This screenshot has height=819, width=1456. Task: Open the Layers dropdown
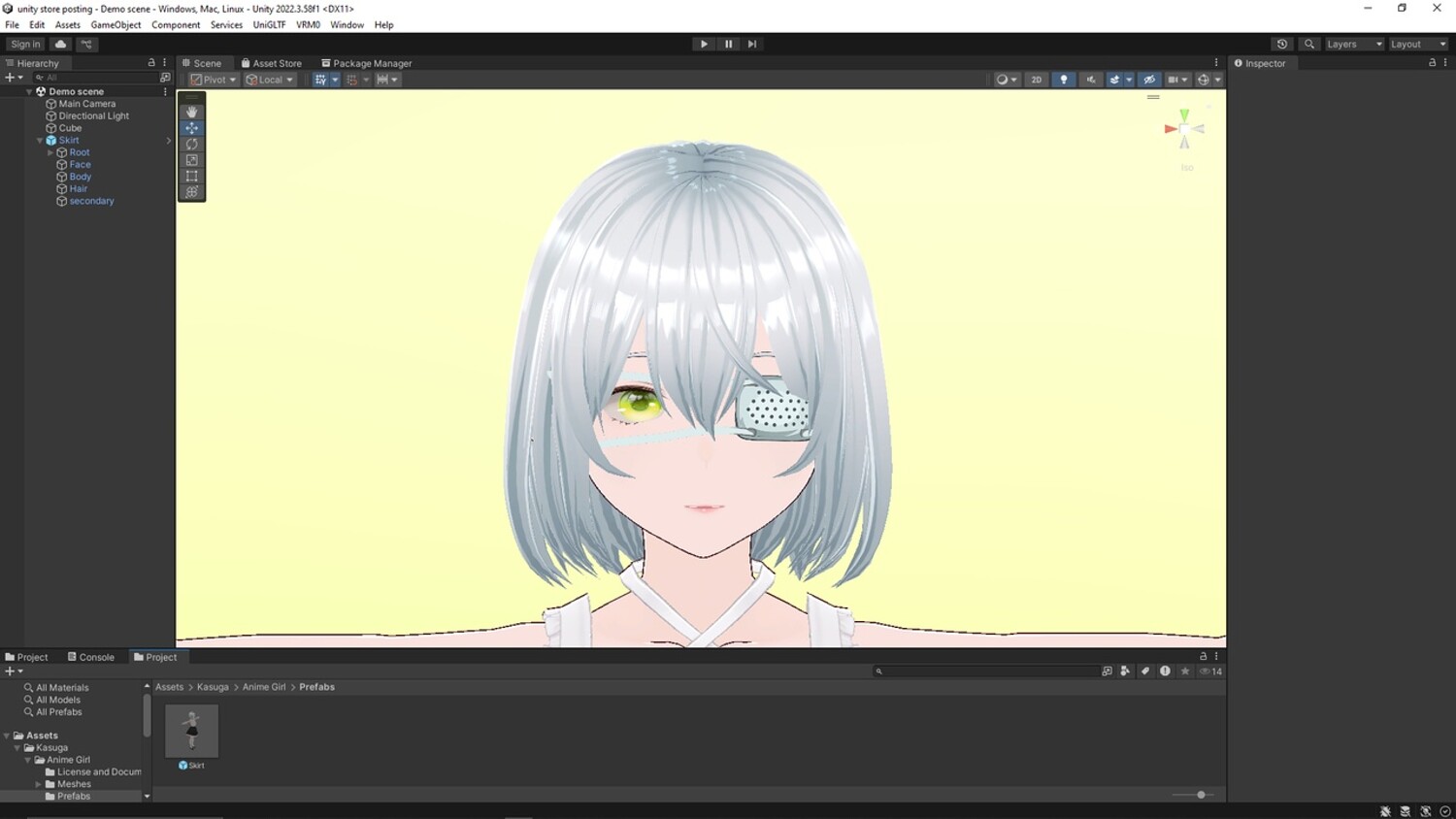point(1353,44)
